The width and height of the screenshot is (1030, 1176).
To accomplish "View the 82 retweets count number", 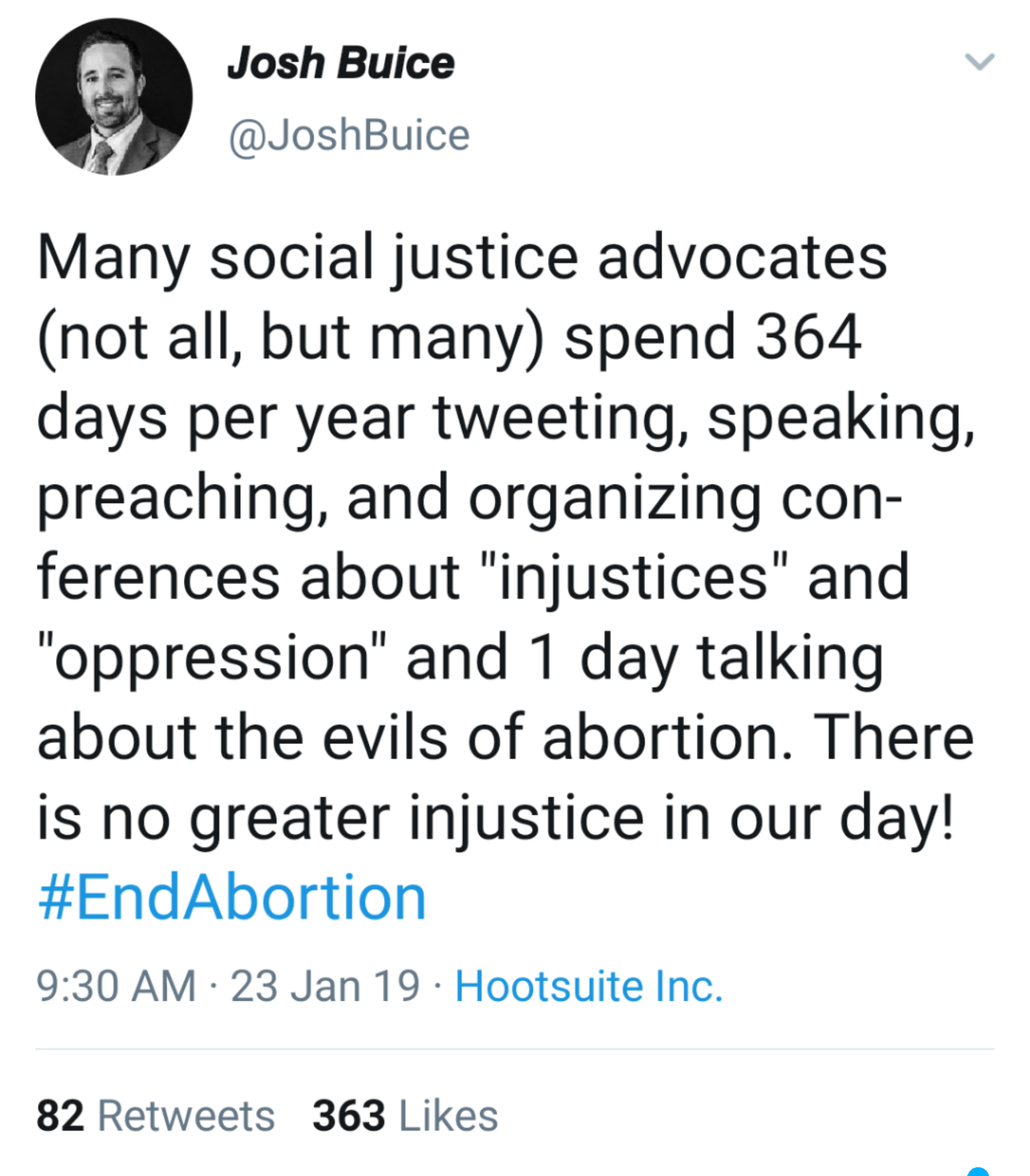I will [60, 1116].
